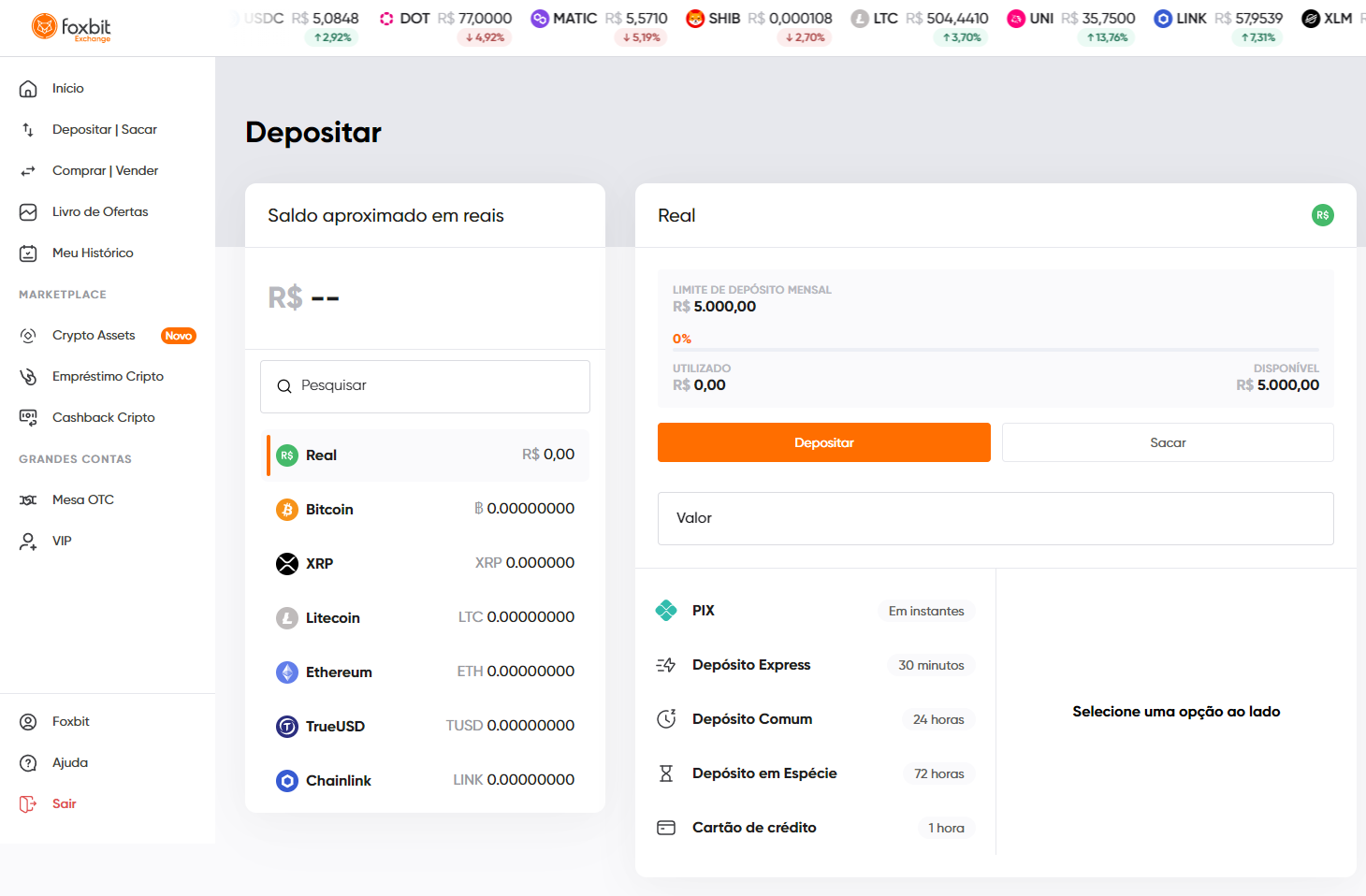Click the Cartão de crédito card icon
The height and width of the screenshot is (896, 1366).
666,828
